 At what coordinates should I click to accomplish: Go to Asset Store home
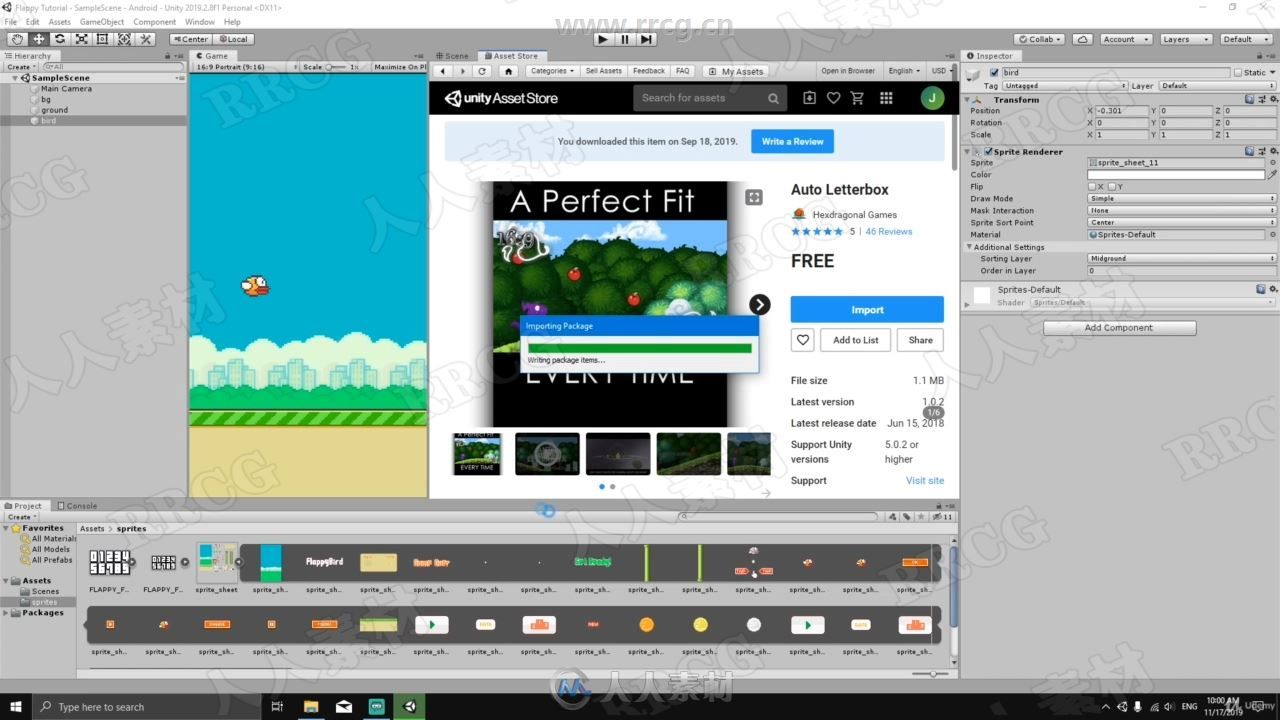click(x=508, y=71)
